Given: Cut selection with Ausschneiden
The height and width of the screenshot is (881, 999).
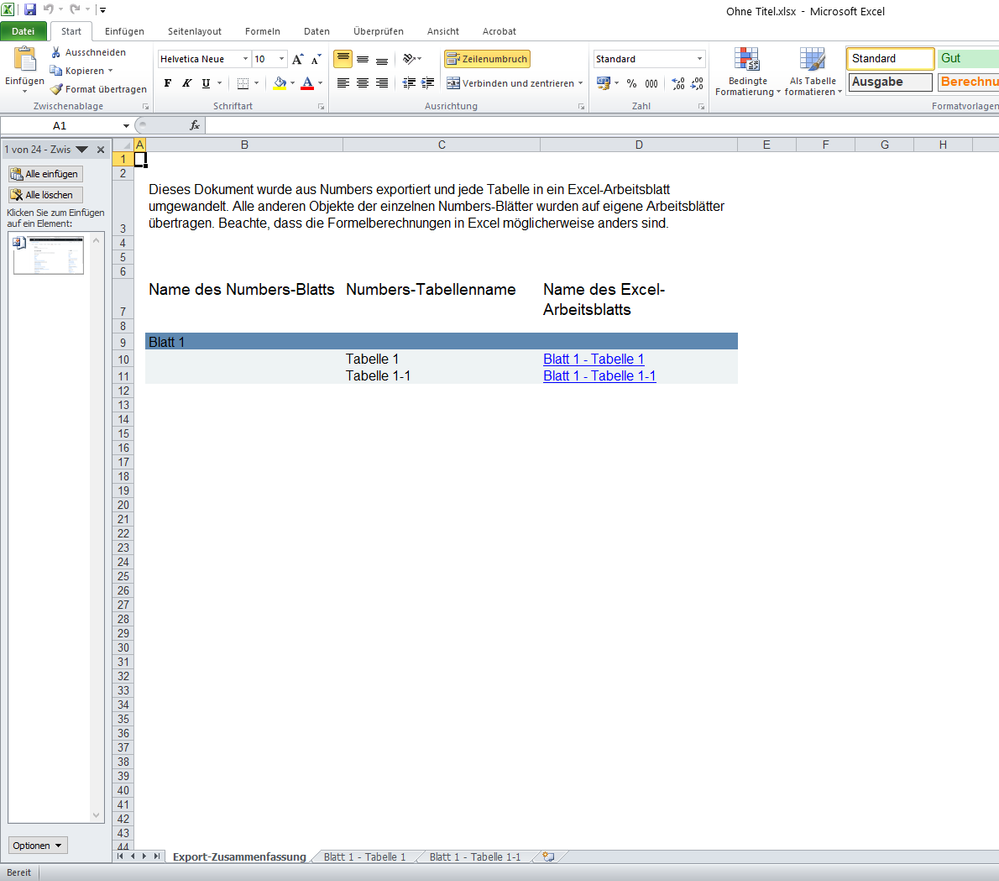Looking at the screenshot, I should click(x=89, y=52).
